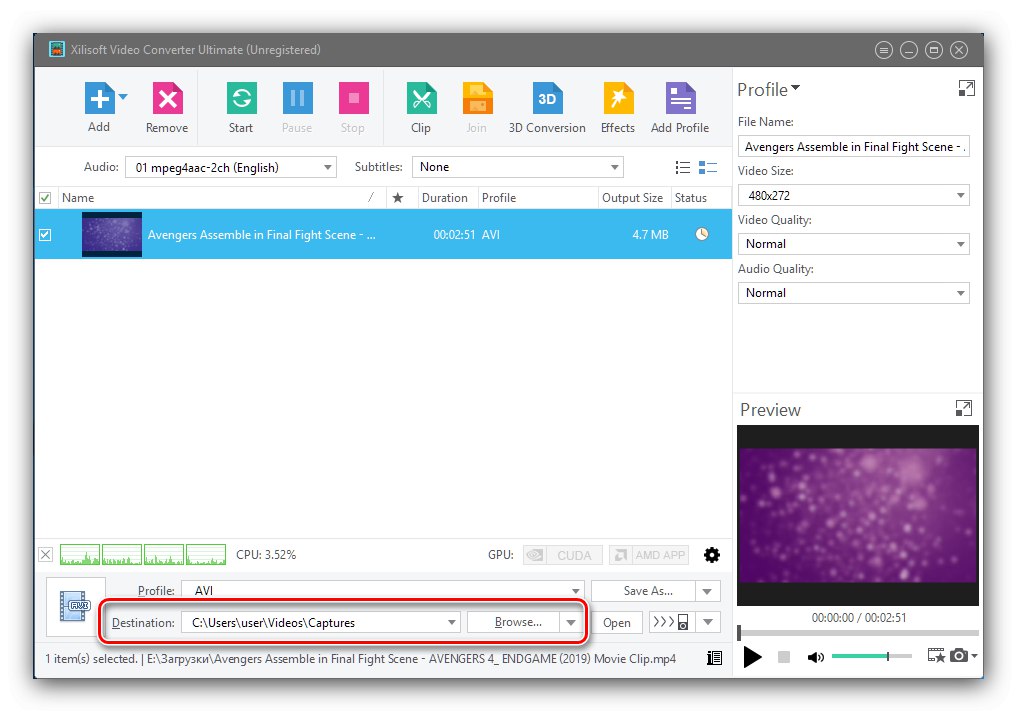Click the preview playback seek bar
This screenshot has width=1017, height=712.
click(x=858, y=633)
